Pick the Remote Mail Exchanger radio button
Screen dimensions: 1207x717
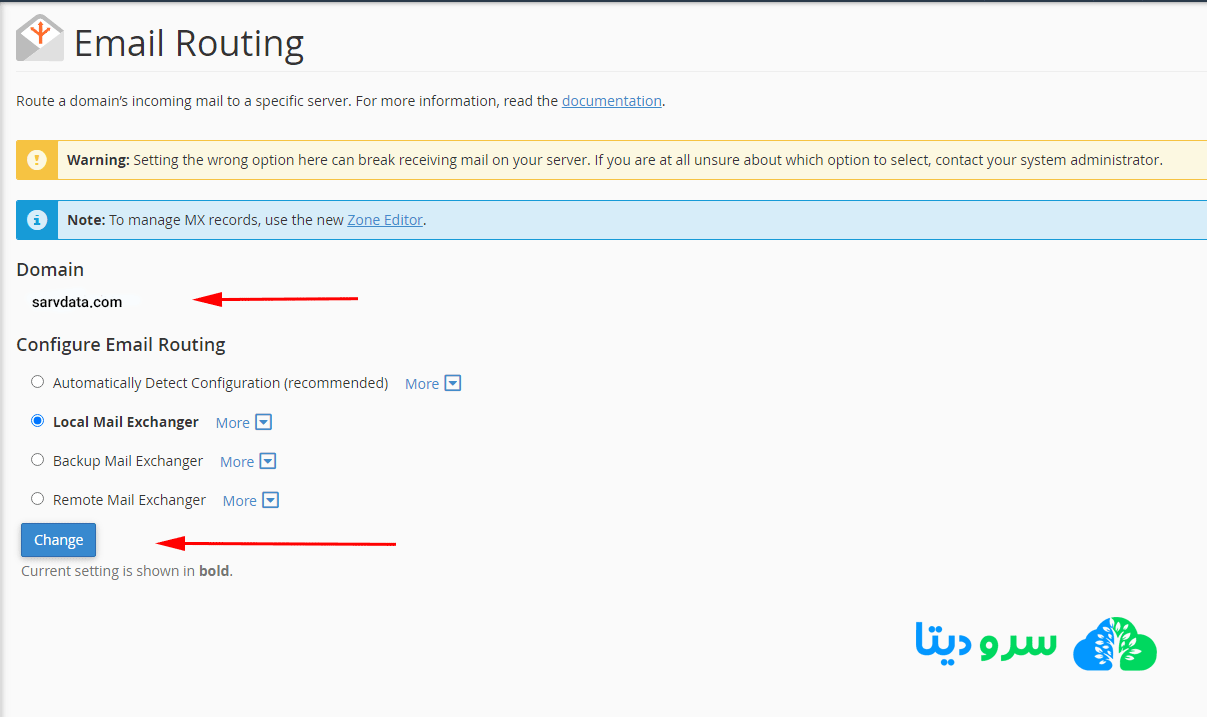point(38,499)
